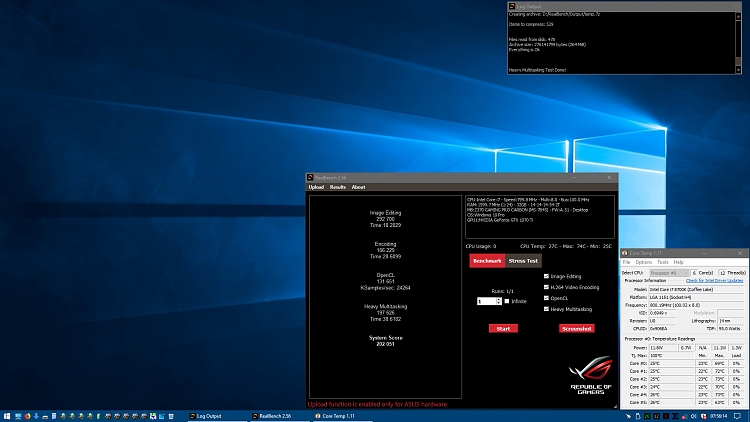Click the TDP 95.0 Watts field

tap(730, 329)
